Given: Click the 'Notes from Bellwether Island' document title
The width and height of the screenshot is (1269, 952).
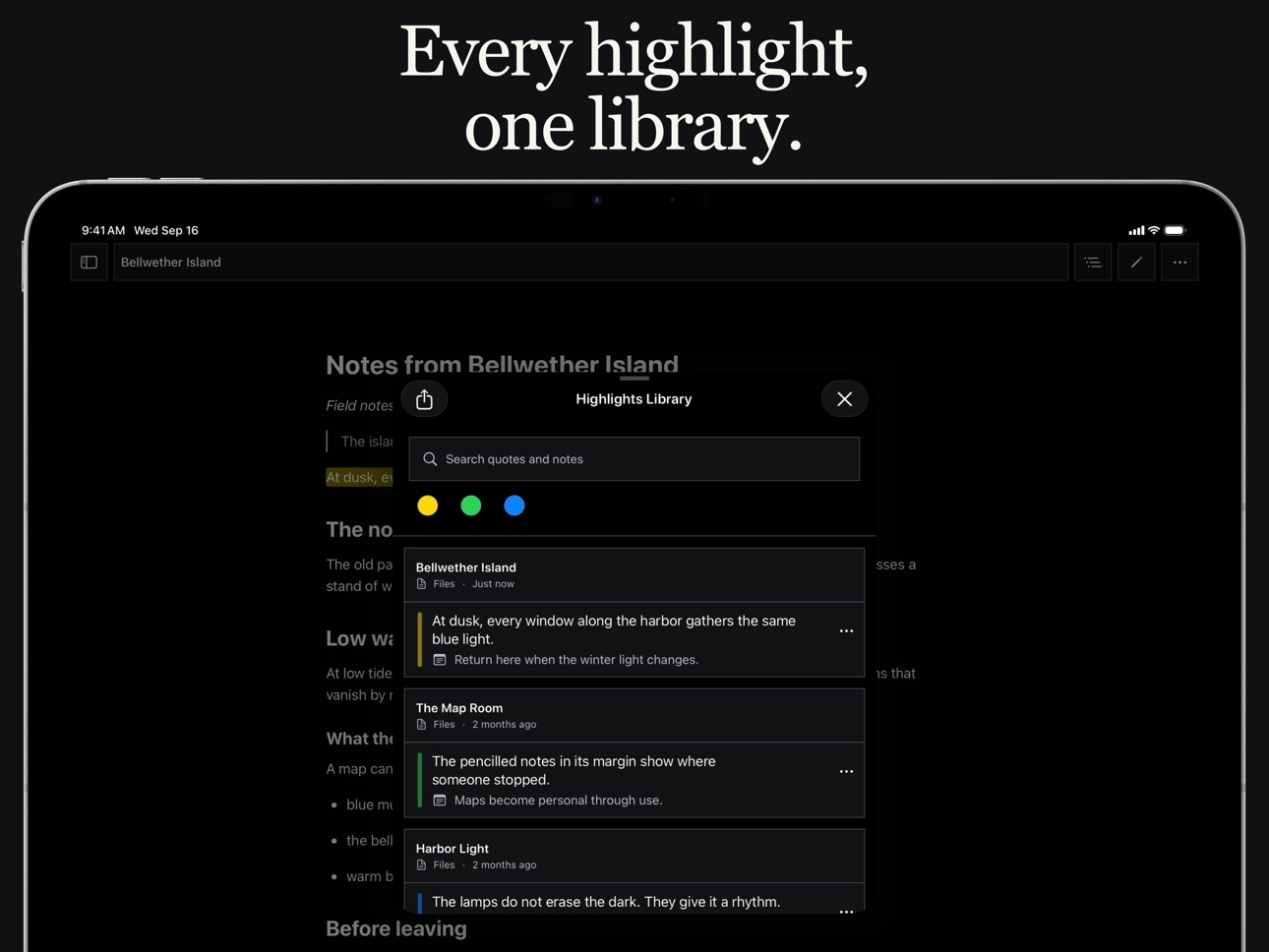Looking at the screenshot, I should click(x=503, y=365).
